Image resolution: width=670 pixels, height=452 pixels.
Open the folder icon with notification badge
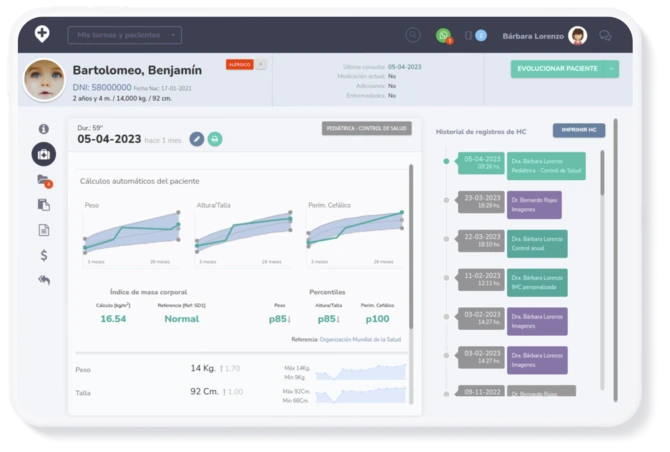point(43,180)
